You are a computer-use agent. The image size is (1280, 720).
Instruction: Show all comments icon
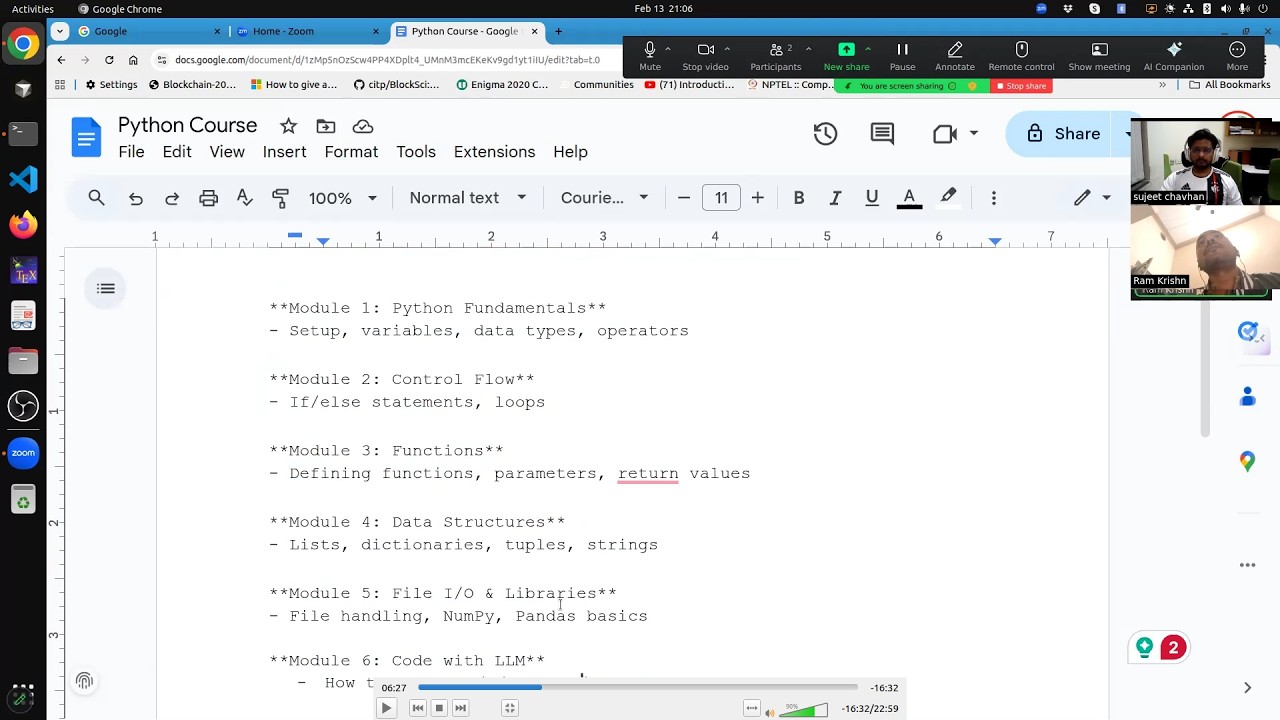pyautogui.click(x=882, y=134)
